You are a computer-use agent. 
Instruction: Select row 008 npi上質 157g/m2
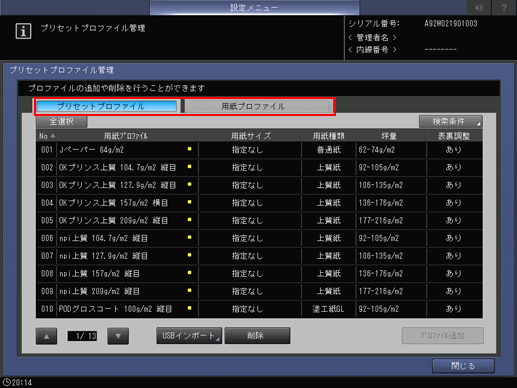(x=259, y=274)
